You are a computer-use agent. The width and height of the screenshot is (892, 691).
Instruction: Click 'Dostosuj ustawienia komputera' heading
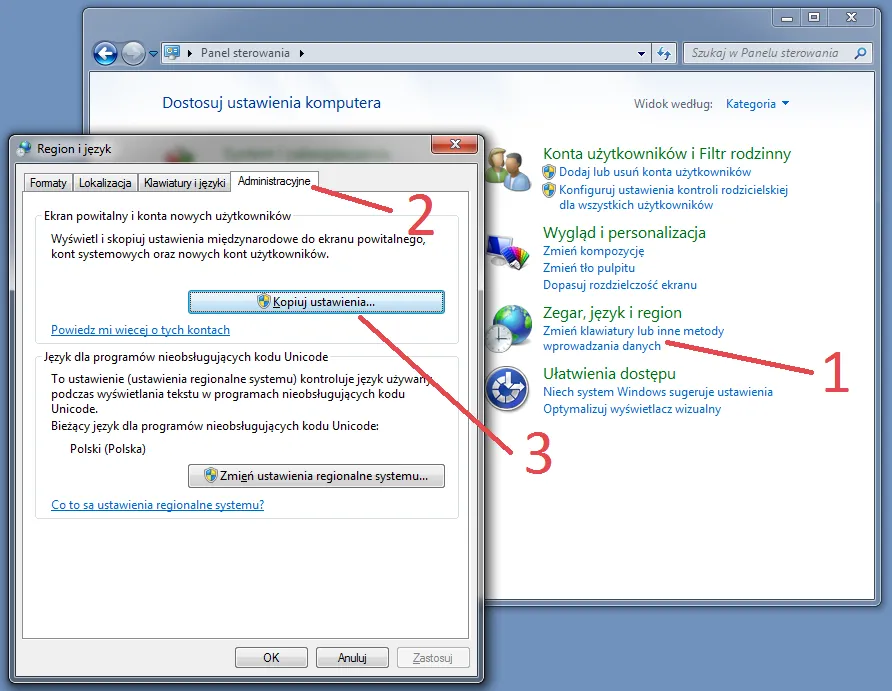click(x=271, y=103)
